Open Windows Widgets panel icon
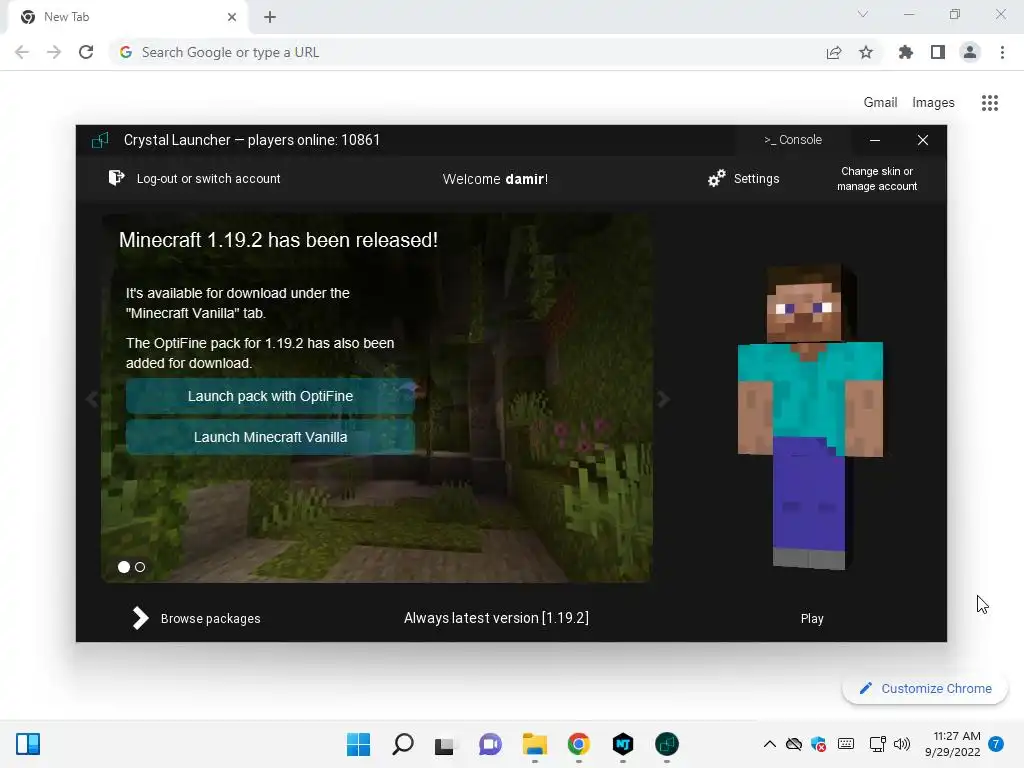This screenshot has height=768, width=1024. point(28,744)
